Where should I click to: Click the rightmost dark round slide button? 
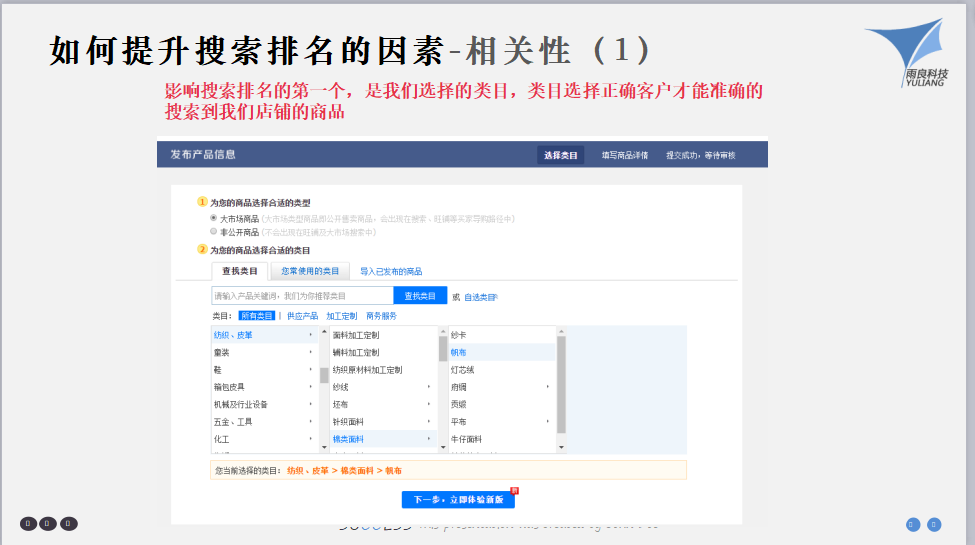68,524
